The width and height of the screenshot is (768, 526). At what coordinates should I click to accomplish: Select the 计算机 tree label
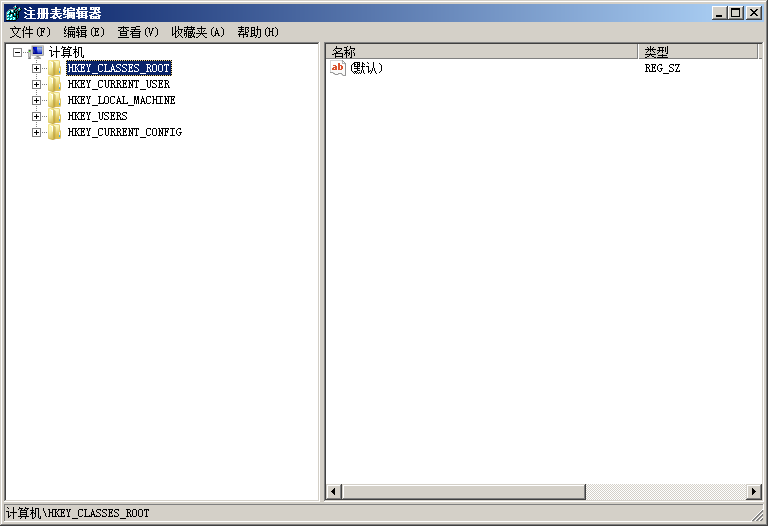point(66,52)
